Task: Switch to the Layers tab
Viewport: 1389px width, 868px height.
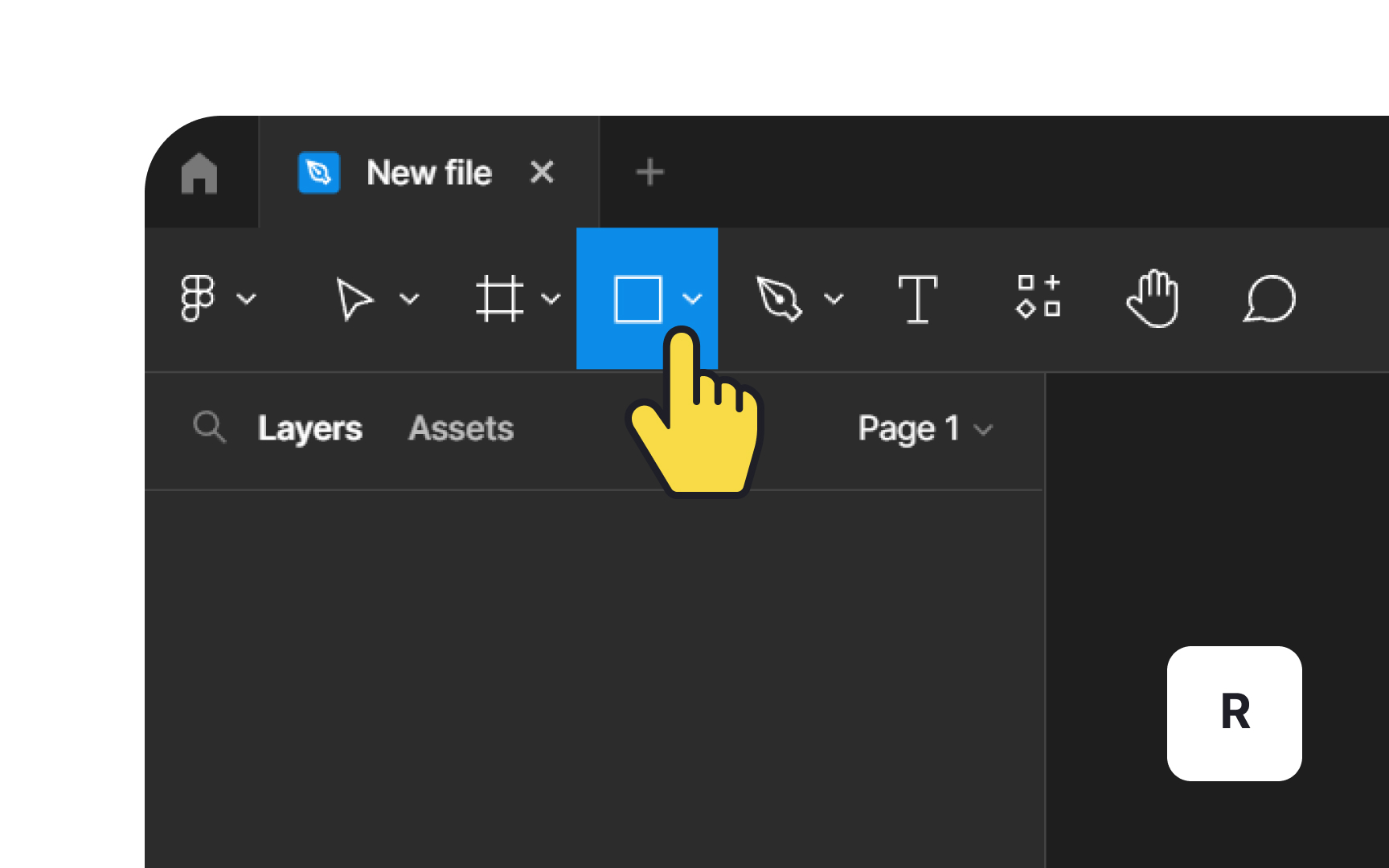Action: click(x=309, y=428)
